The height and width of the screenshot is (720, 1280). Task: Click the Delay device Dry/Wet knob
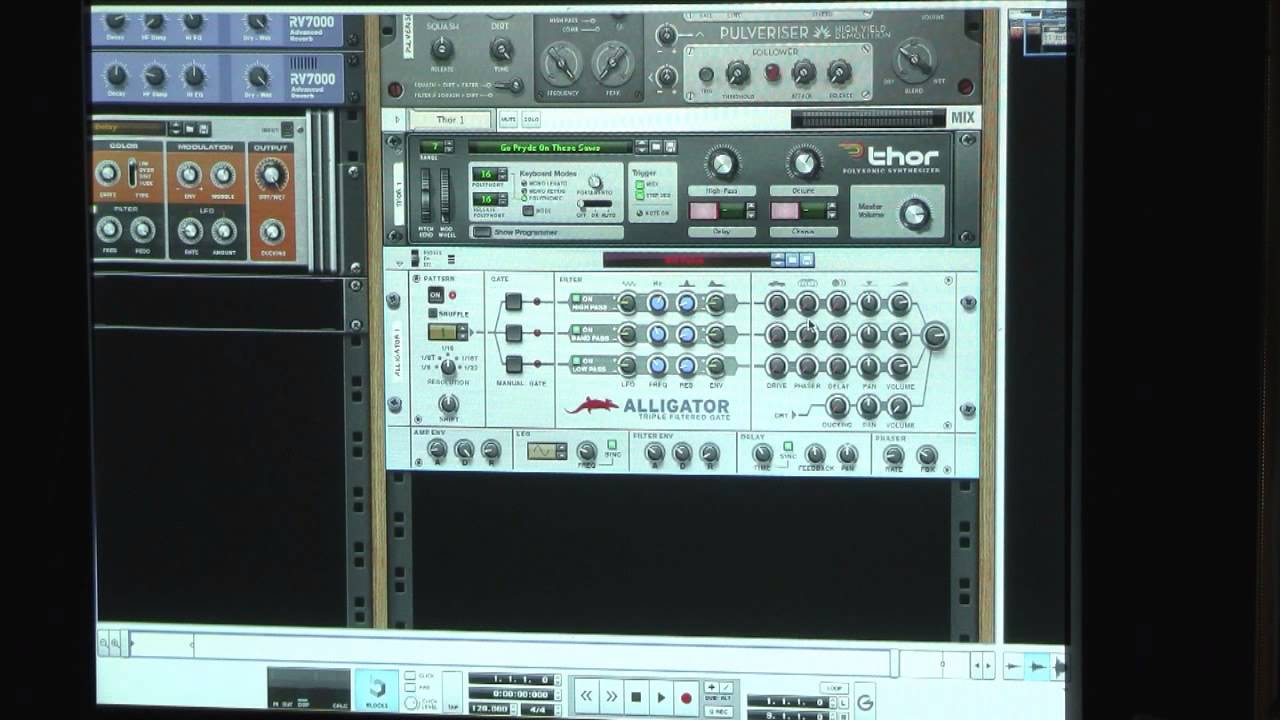tap(270, 176)
